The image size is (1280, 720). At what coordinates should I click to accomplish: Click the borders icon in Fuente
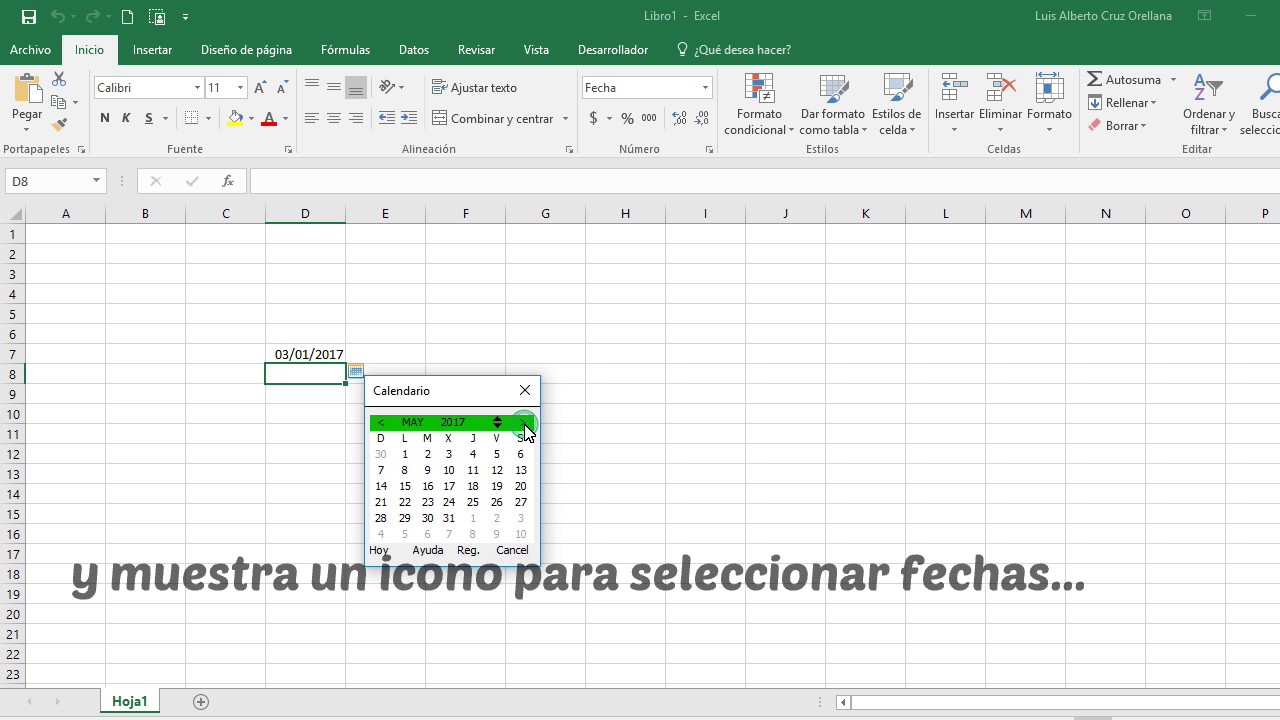(x=192, y=118)
